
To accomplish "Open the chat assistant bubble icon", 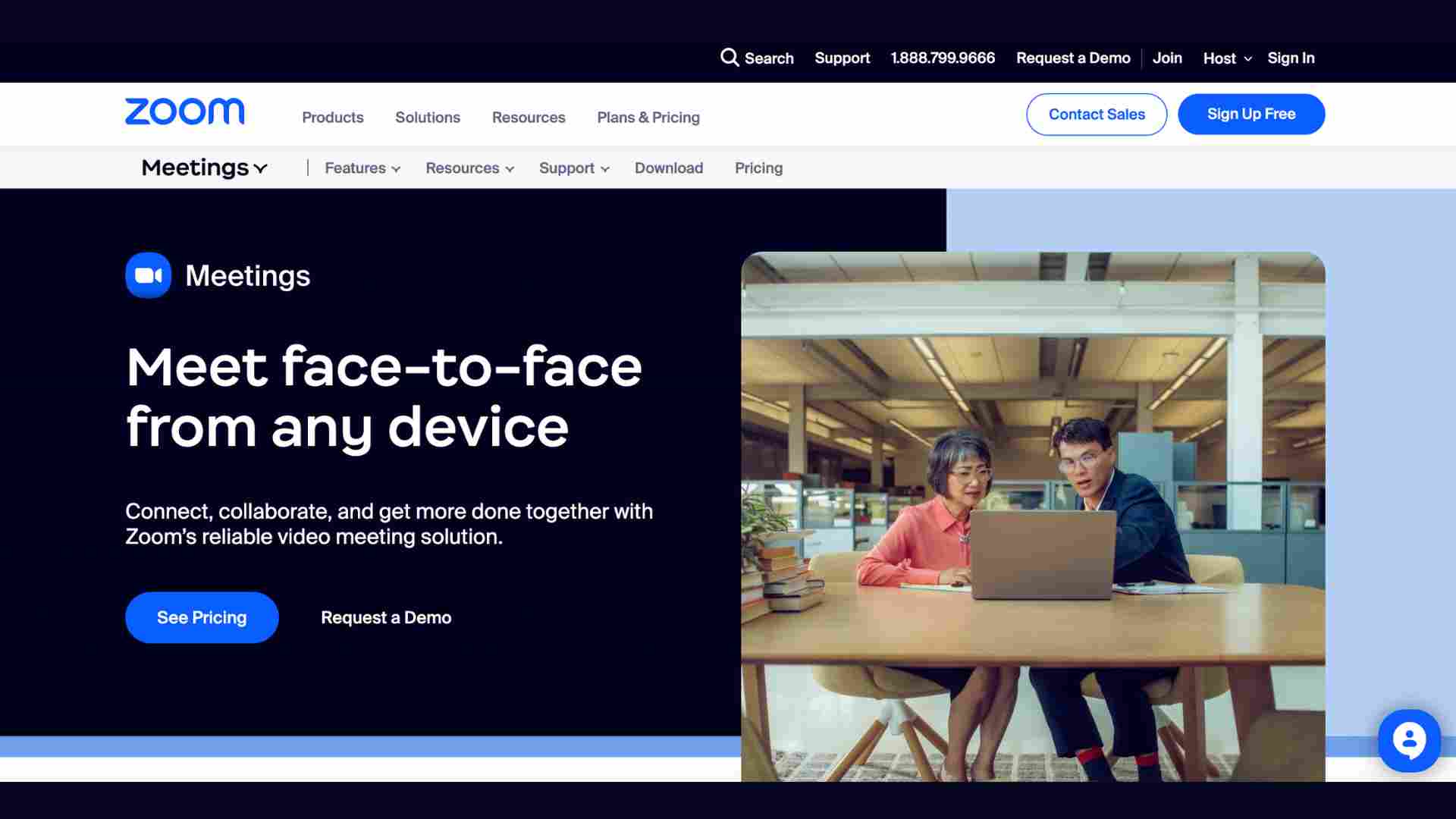I will 1408,741.
